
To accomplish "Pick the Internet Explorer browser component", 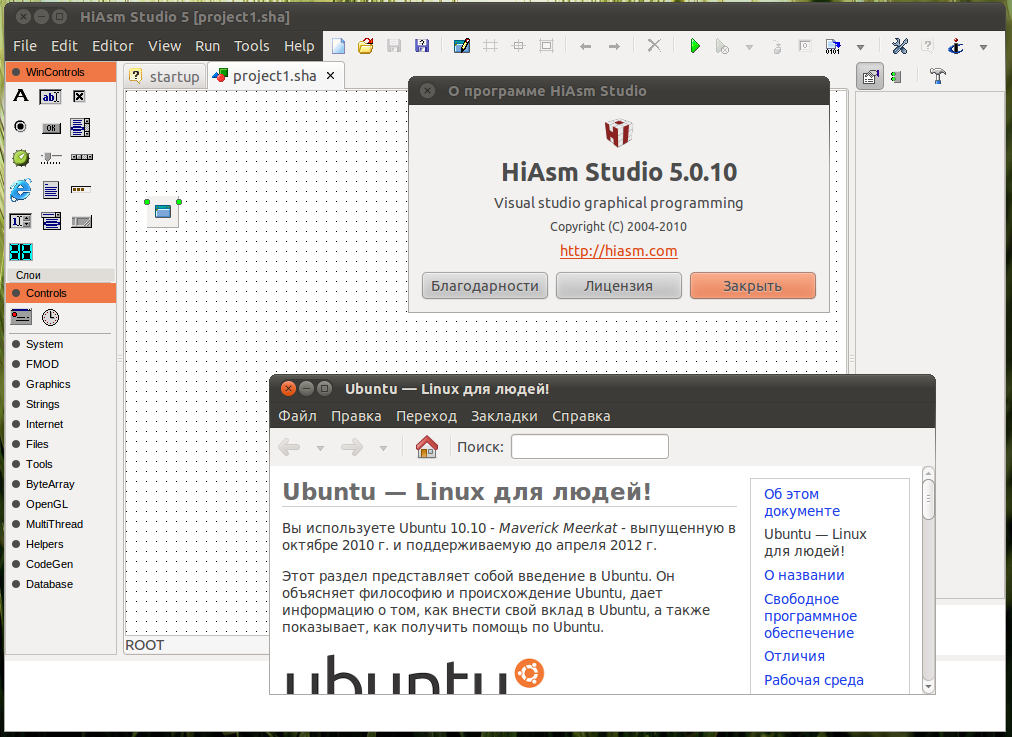I will point(20,190).
